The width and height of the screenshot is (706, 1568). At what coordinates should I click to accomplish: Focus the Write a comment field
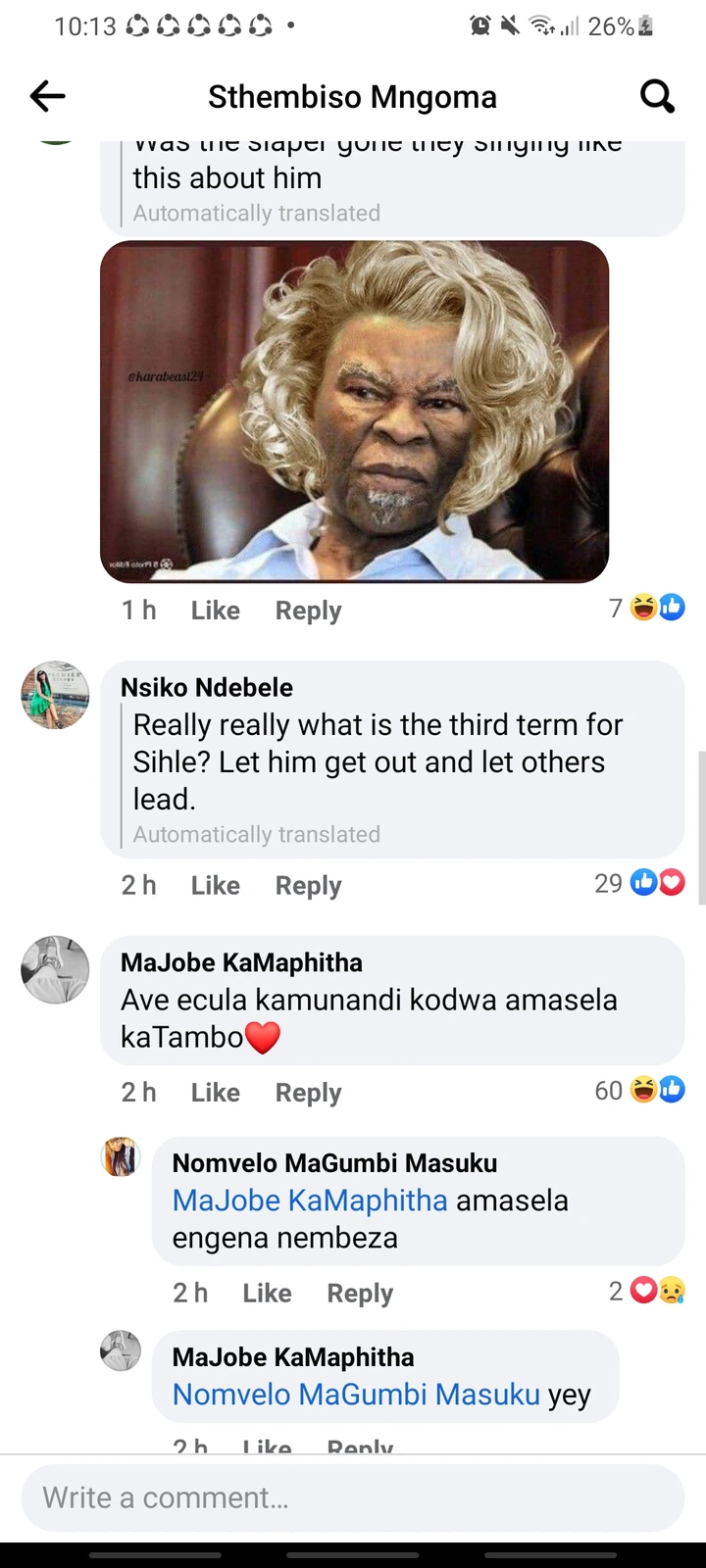(353, 1497)
